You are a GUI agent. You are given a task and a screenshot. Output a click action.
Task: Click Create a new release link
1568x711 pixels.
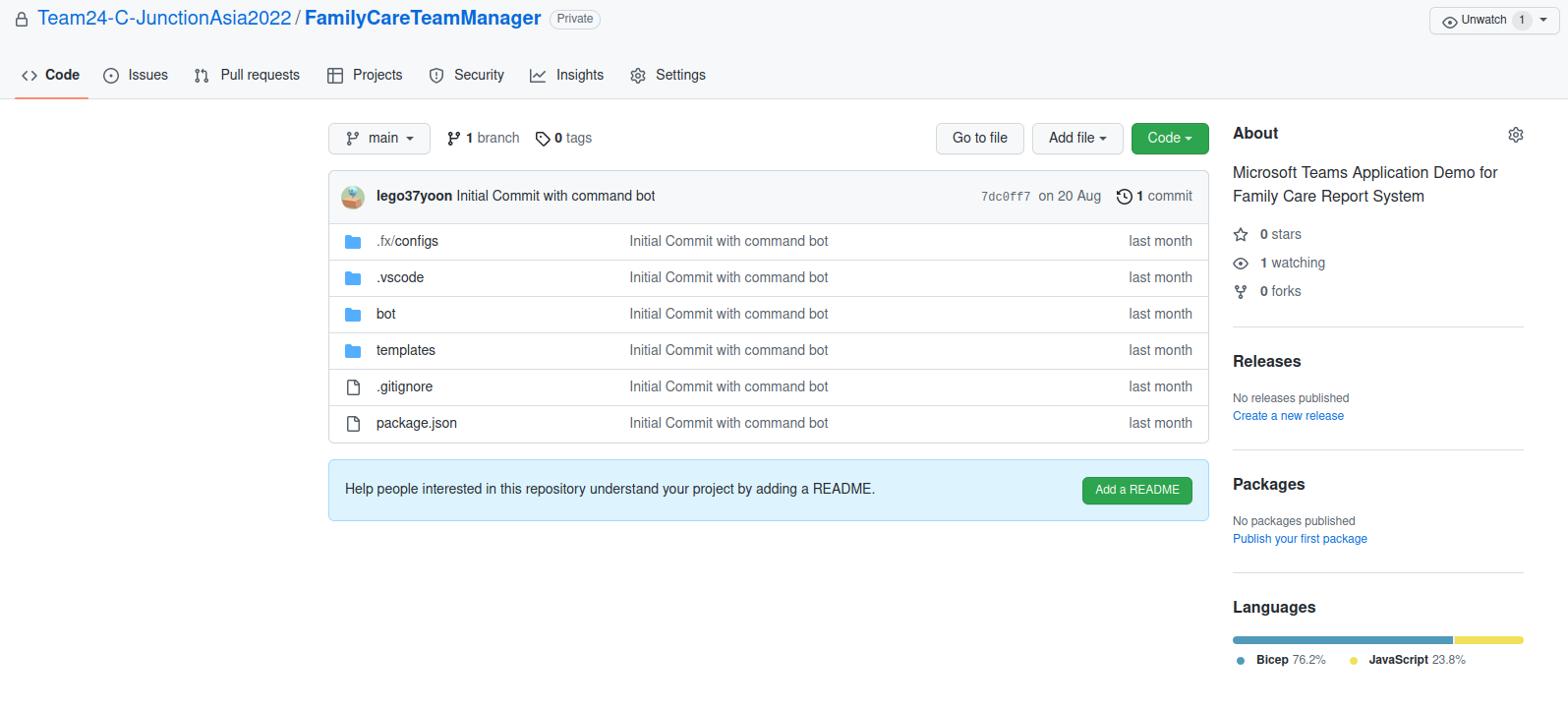tap(1288, 416)
